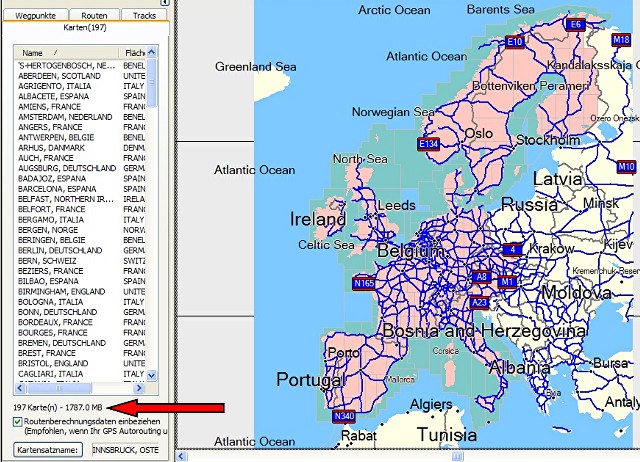Select ARHUS, DANMARK map entry
640x462 pixels.
pos(80,148)
